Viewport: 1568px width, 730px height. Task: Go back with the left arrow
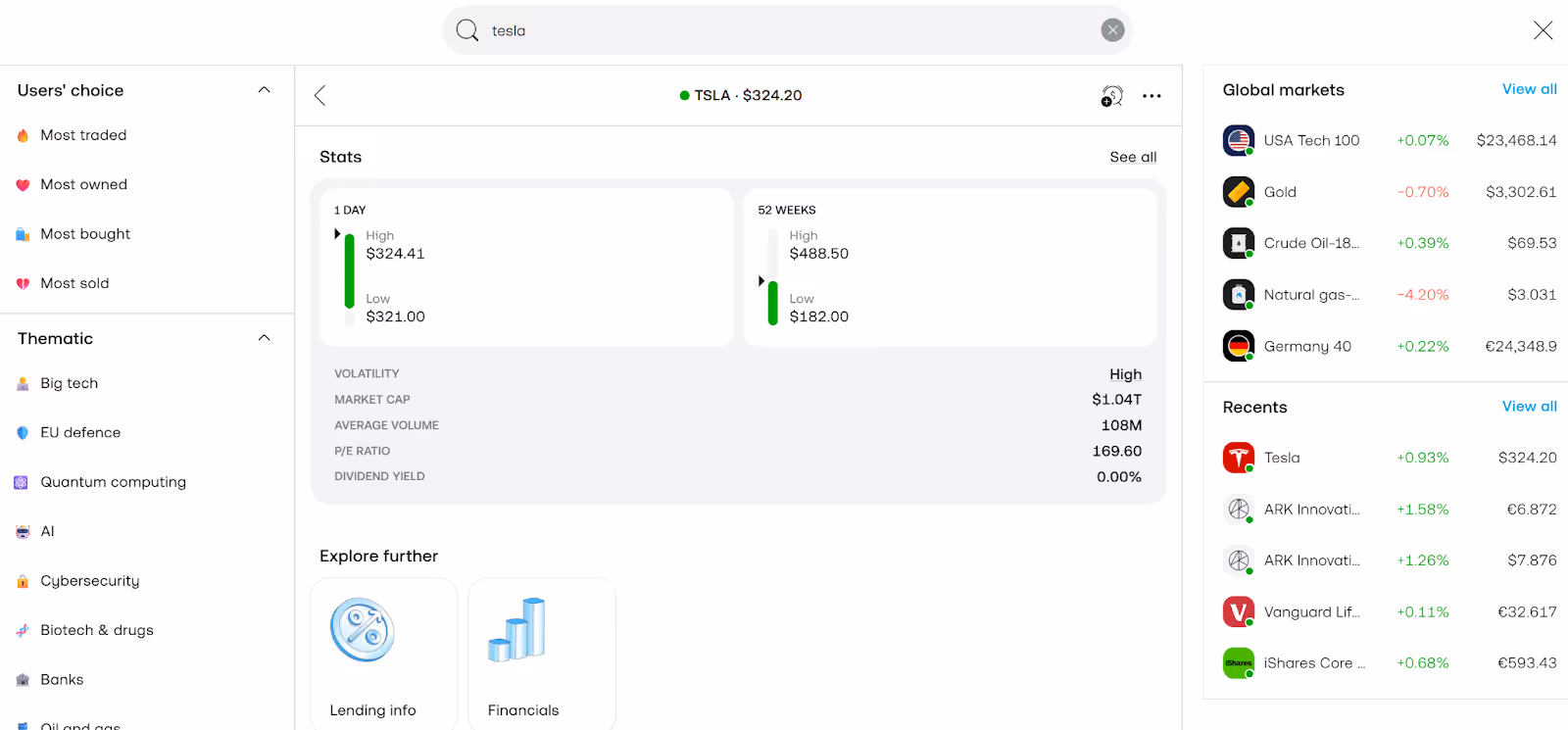[x=319, y=95]
